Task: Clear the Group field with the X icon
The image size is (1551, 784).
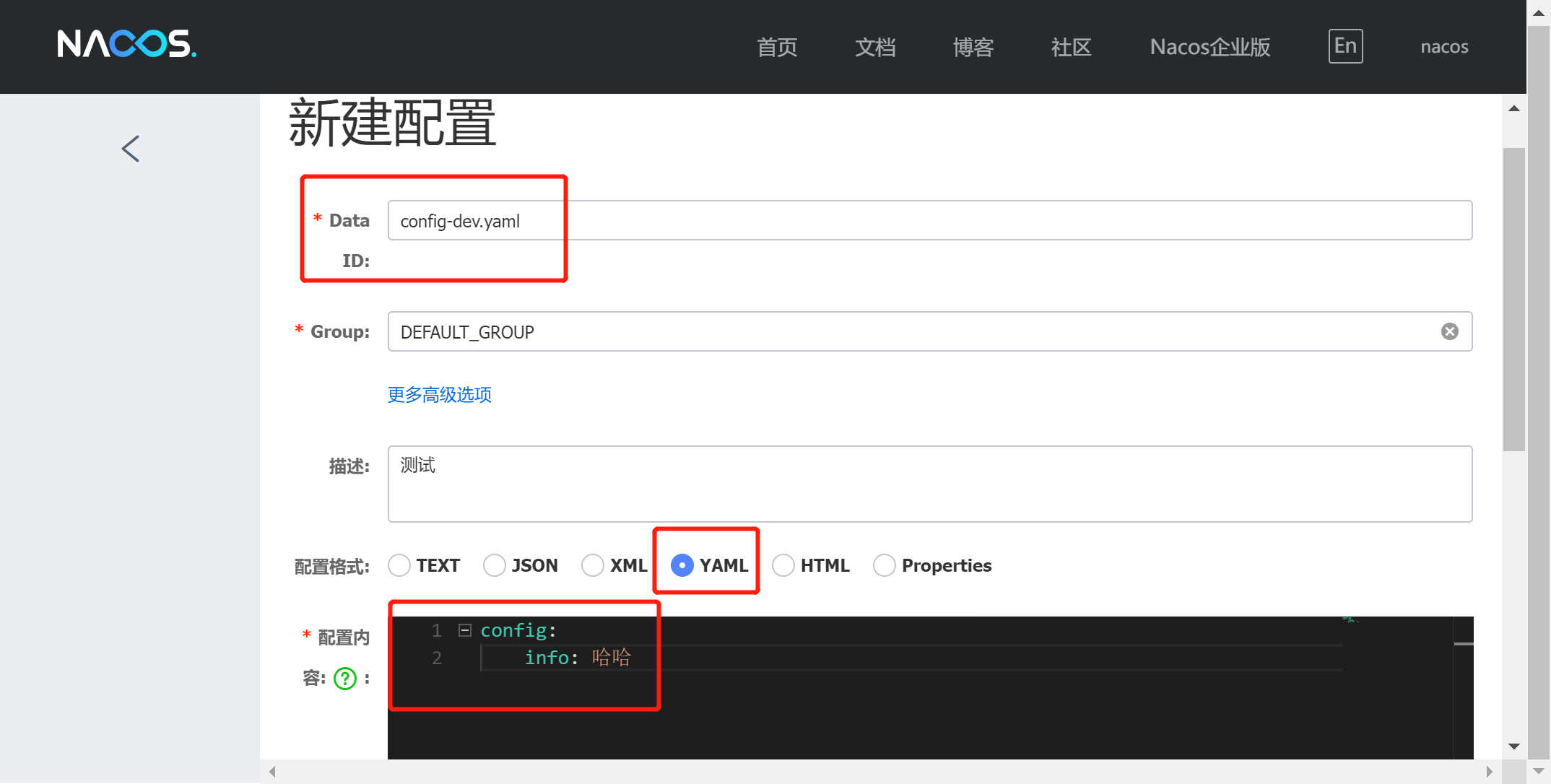Action: pyautogui.click(x=1449, y=331)
